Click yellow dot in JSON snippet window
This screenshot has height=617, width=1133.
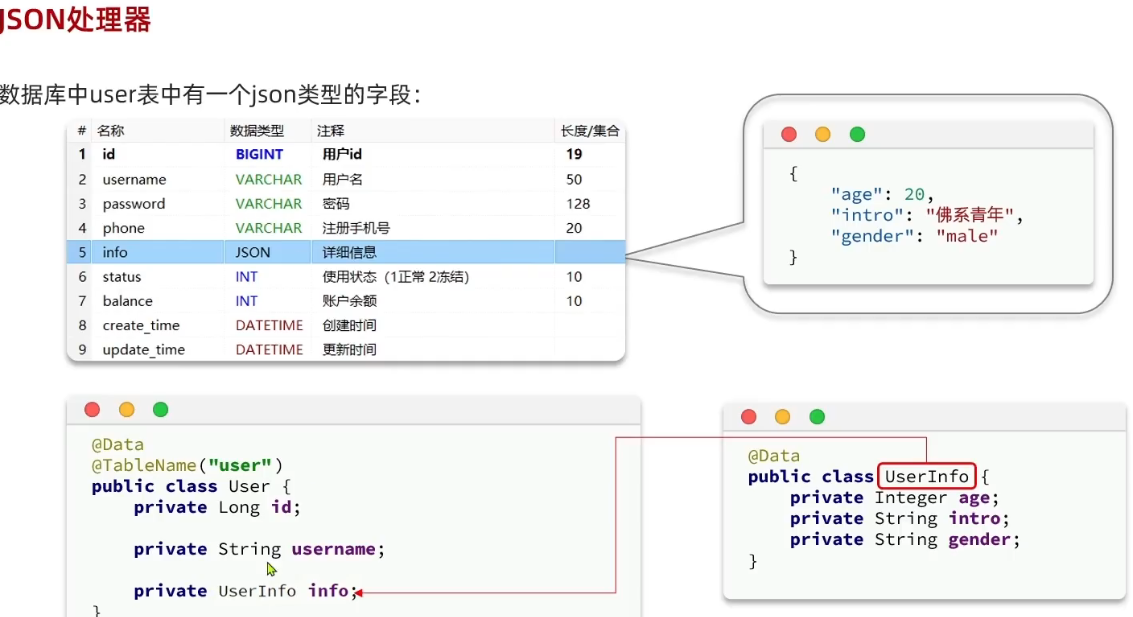pos(822,134)
